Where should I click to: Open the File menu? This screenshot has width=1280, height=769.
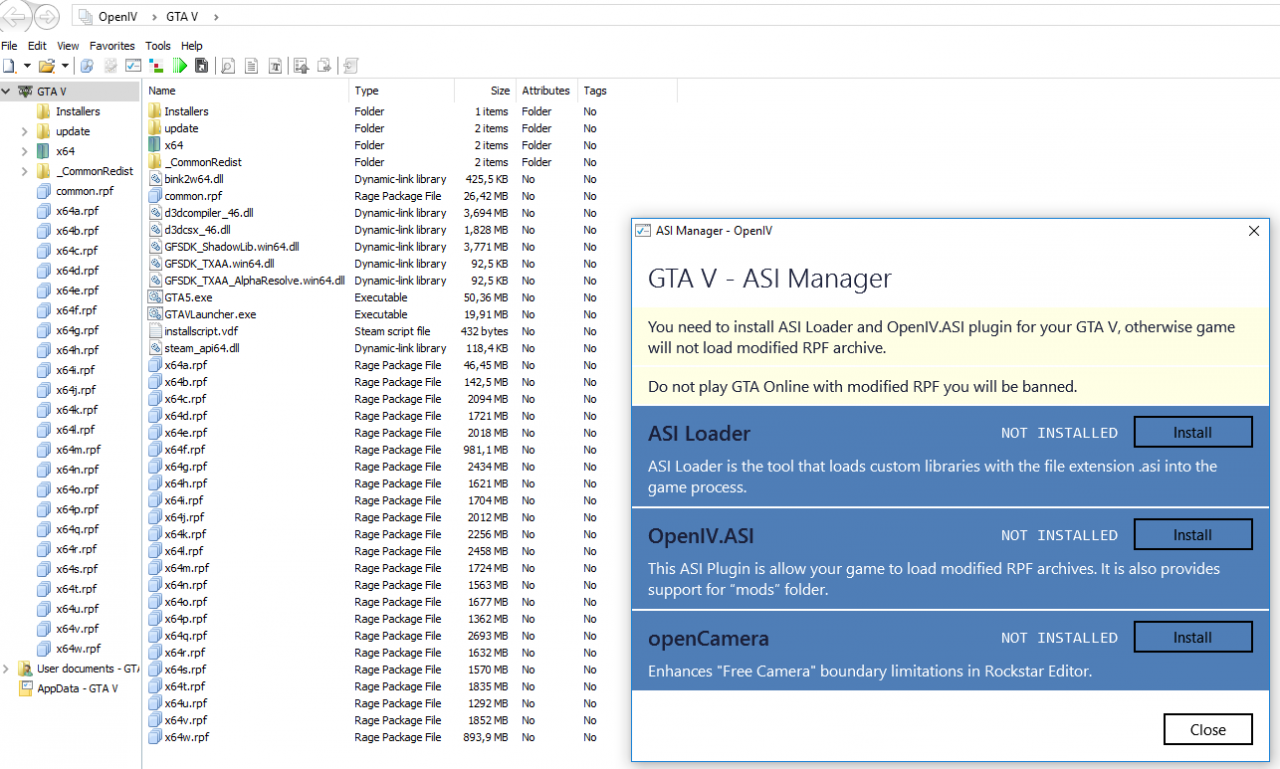(9, 46)
